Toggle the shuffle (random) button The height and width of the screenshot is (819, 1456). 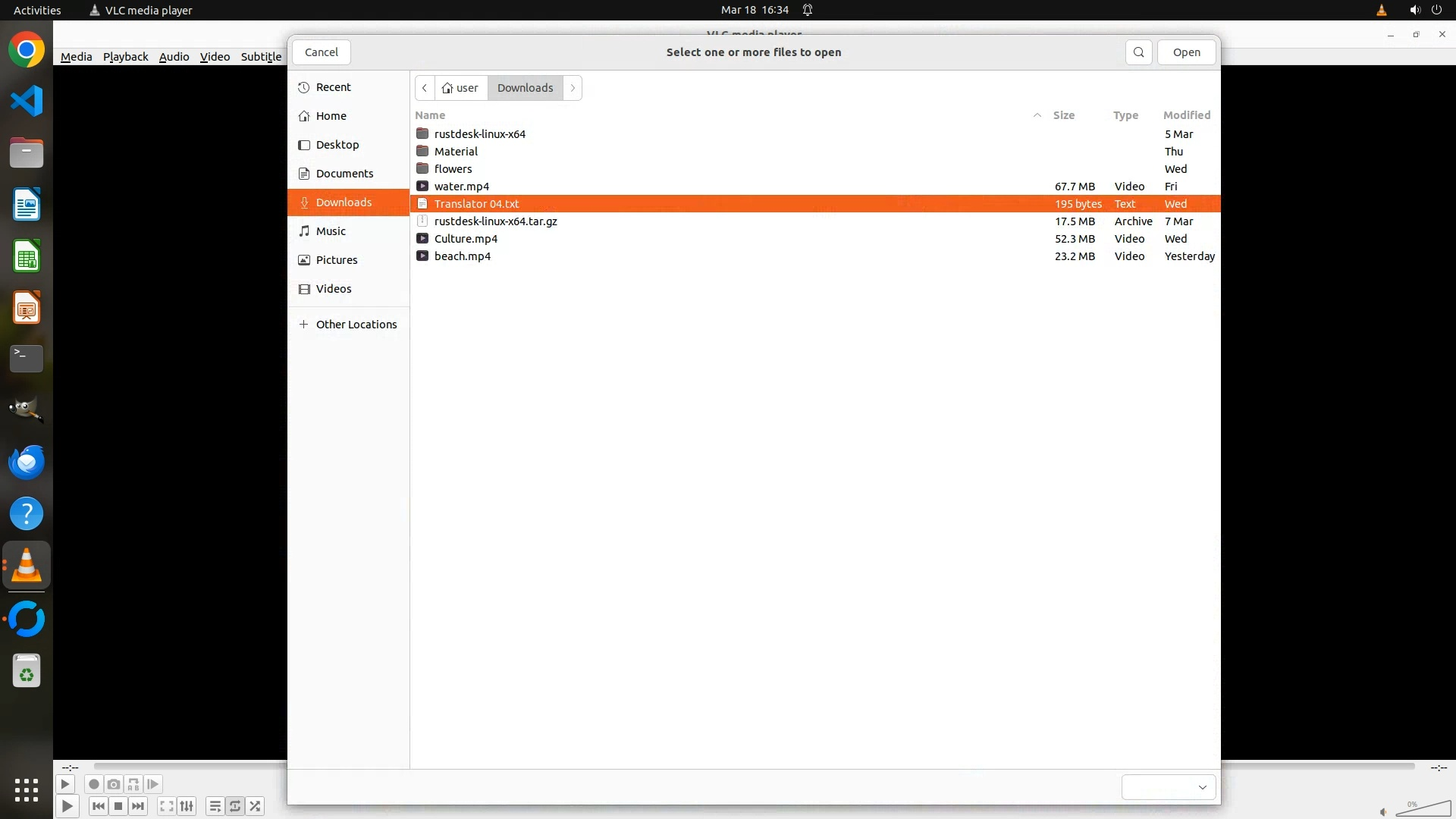[256, 806]
